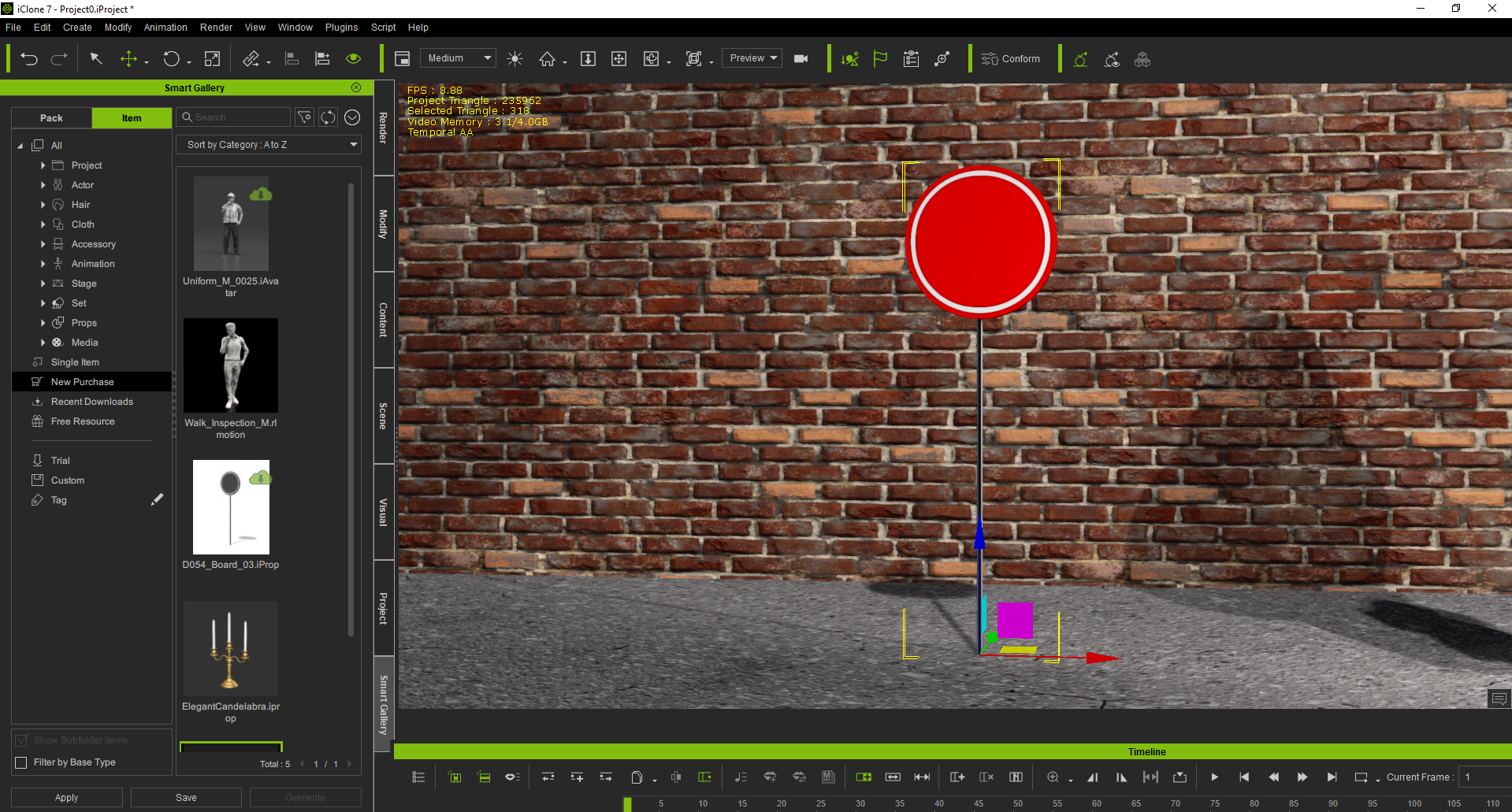This screenshot has width=1512, height=812.
Task: Select ElegantCandelabra prop thumbnail
Action: (x=231, y=649)
